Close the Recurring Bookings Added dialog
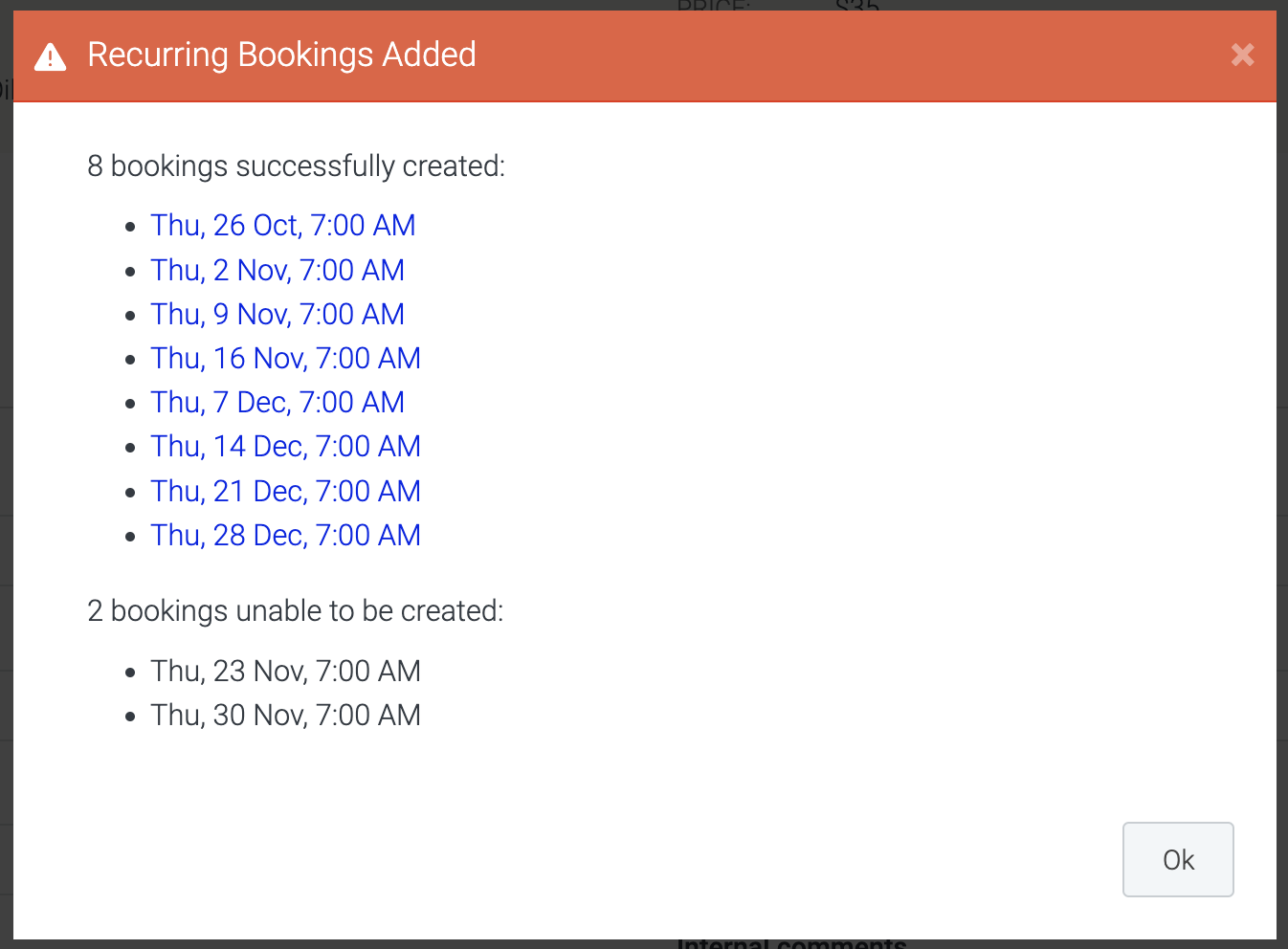The height and width of the screenshot is (949, 1288). click(1242, 55)
